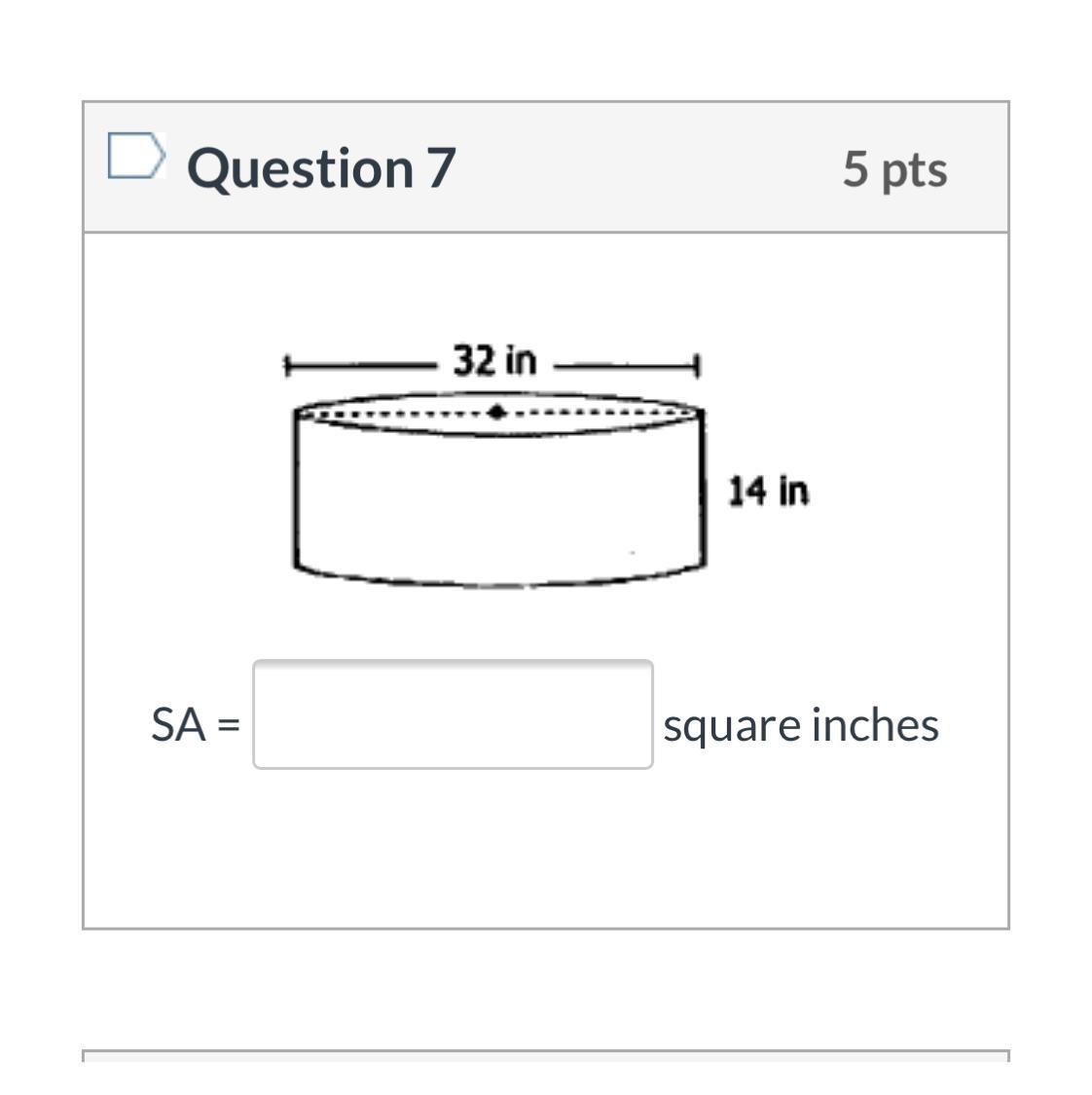Image resolution: width=1092 pixels, height=1095 pixels.
Task: Select the Question 7 heading text
Action: pyautogui.click(x=321, y=168)
